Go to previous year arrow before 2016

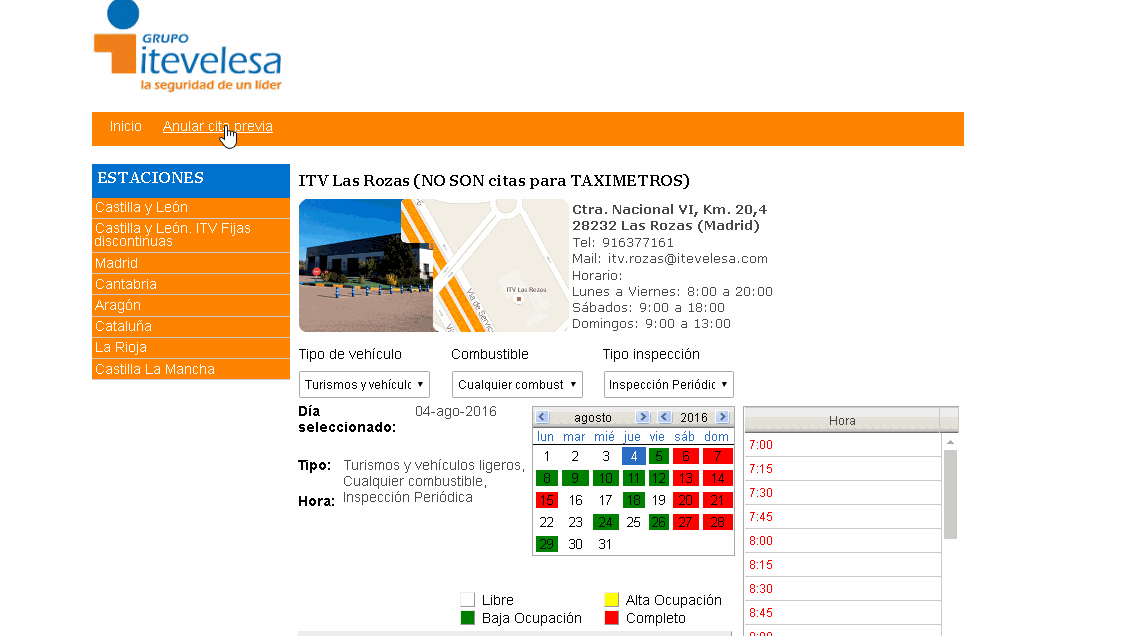(x=664, y=417)
